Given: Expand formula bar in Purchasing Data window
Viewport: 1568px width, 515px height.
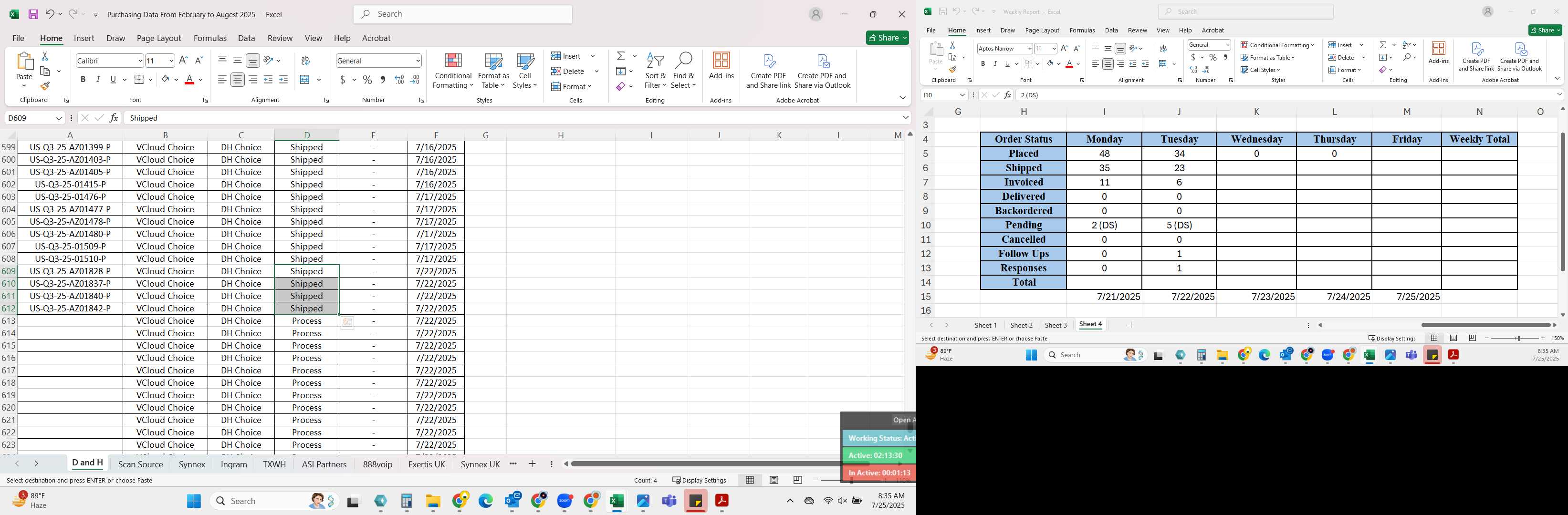Looking at the screenshot, I should point(906,118).
